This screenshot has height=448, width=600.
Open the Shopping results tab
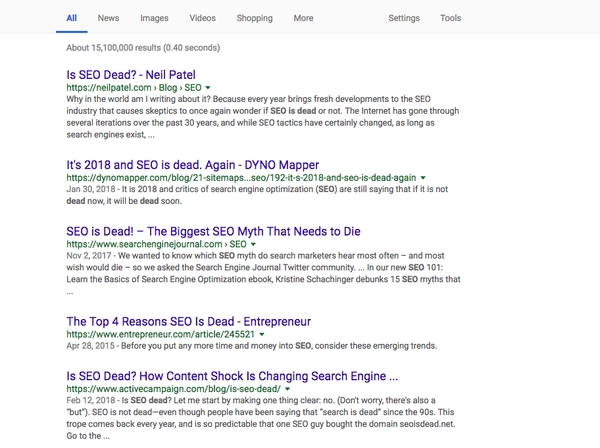pos(254,18)
